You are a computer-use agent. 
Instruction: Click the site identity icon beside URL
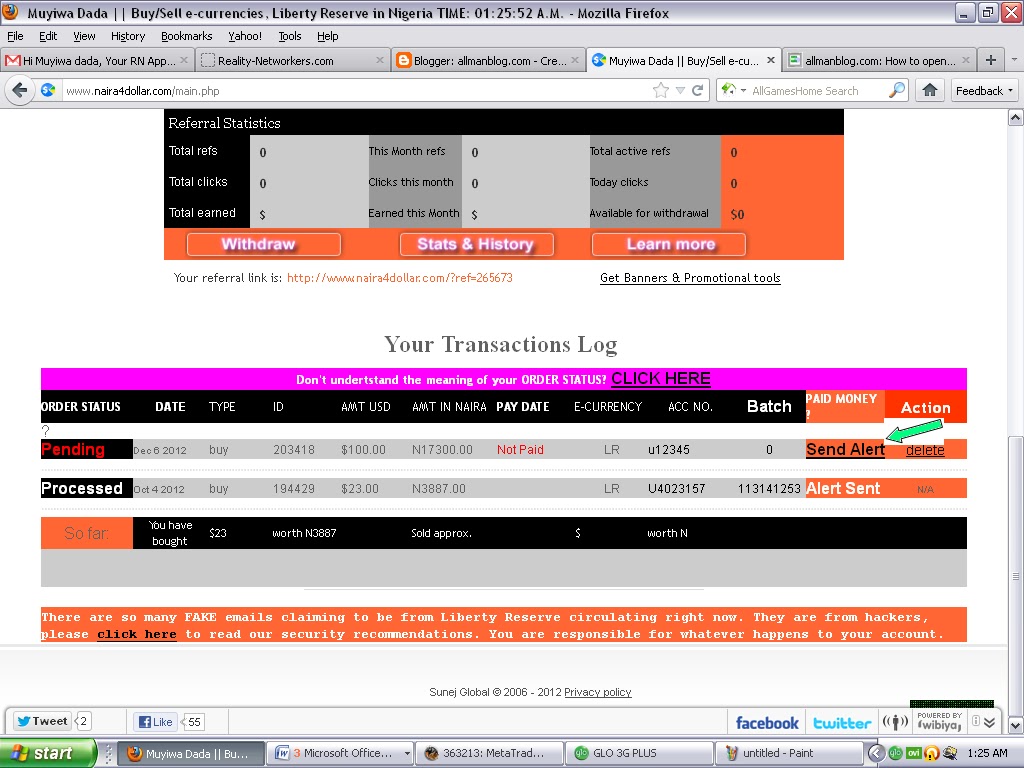point(48,90)
